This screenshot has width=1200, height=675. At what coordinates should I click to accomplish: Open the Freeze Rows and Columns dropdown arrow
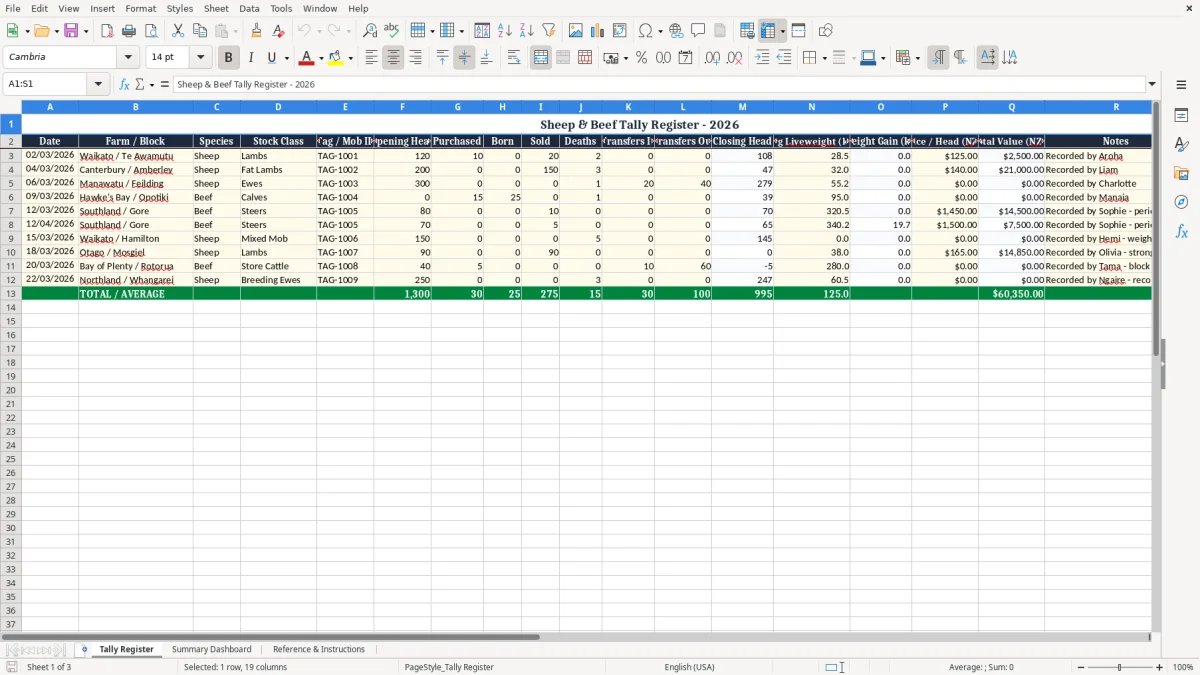point(782,31)
